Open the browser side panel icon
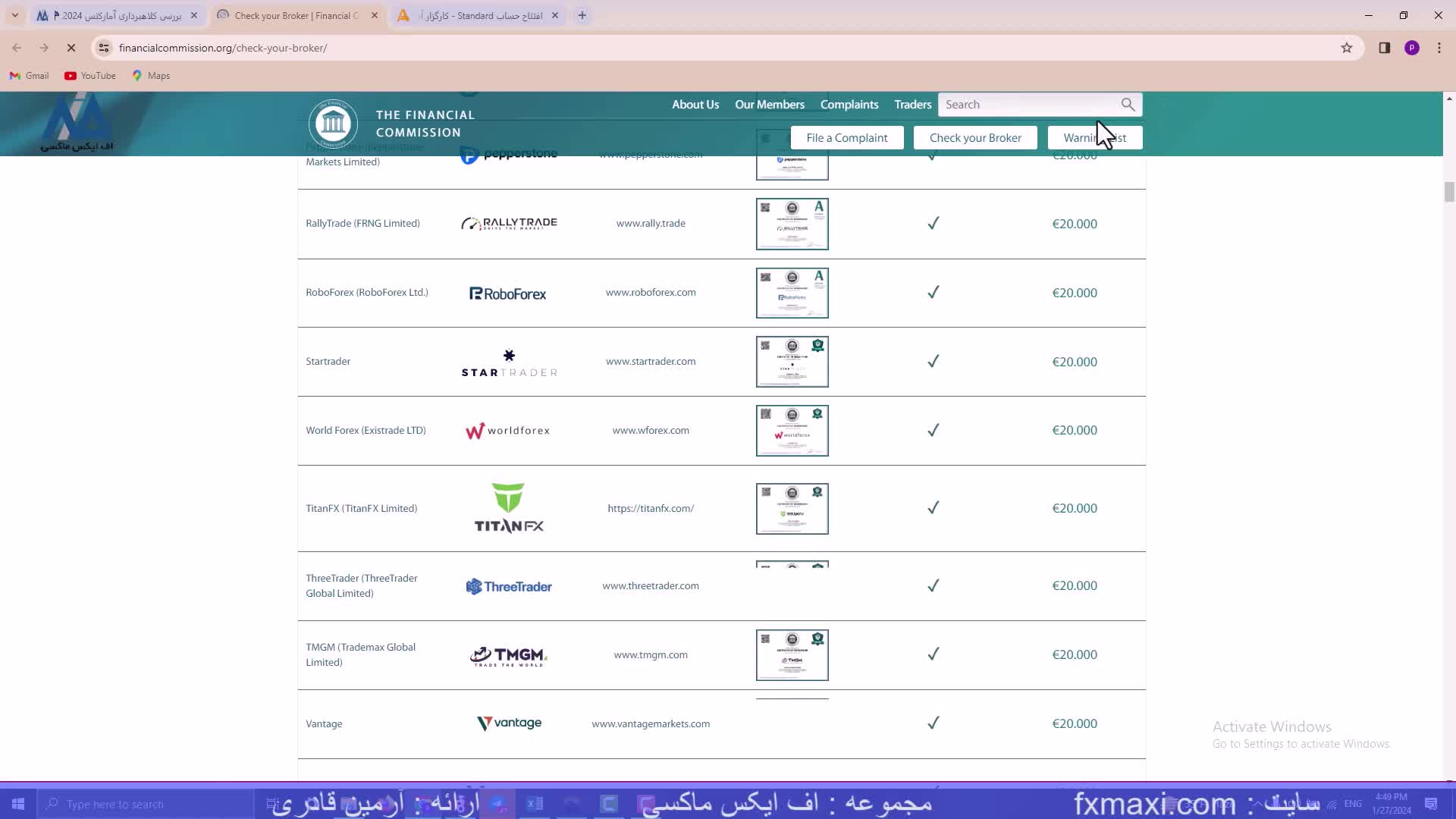This screenshot has width=1456, height=819. [1384, 48]
